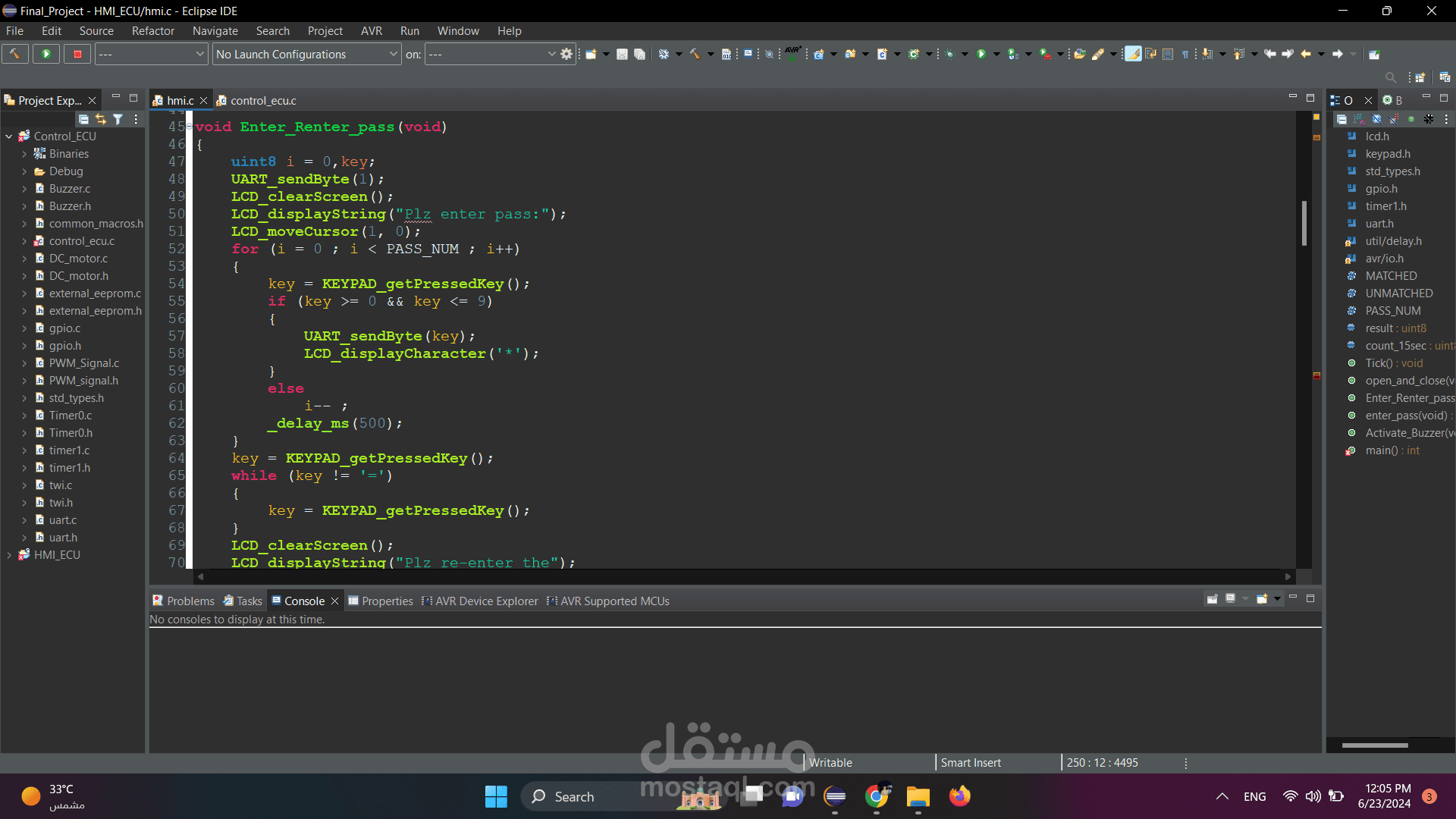Click the AVR upload to device icon

coord(792,54)
